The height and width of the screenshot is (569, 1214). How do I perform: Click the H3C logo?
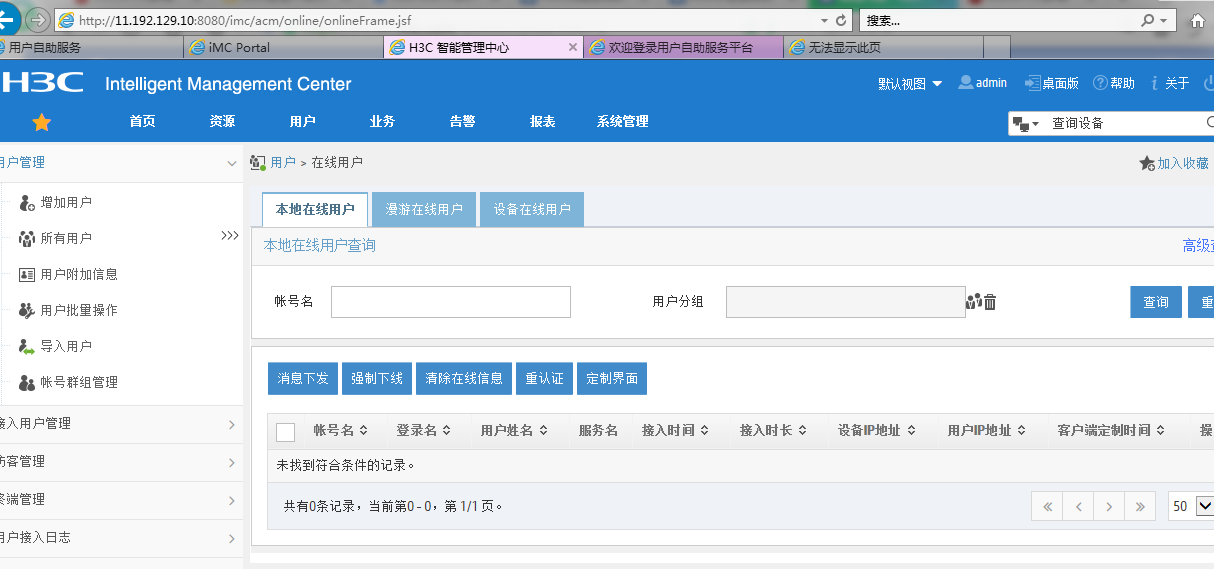point(42,83)
